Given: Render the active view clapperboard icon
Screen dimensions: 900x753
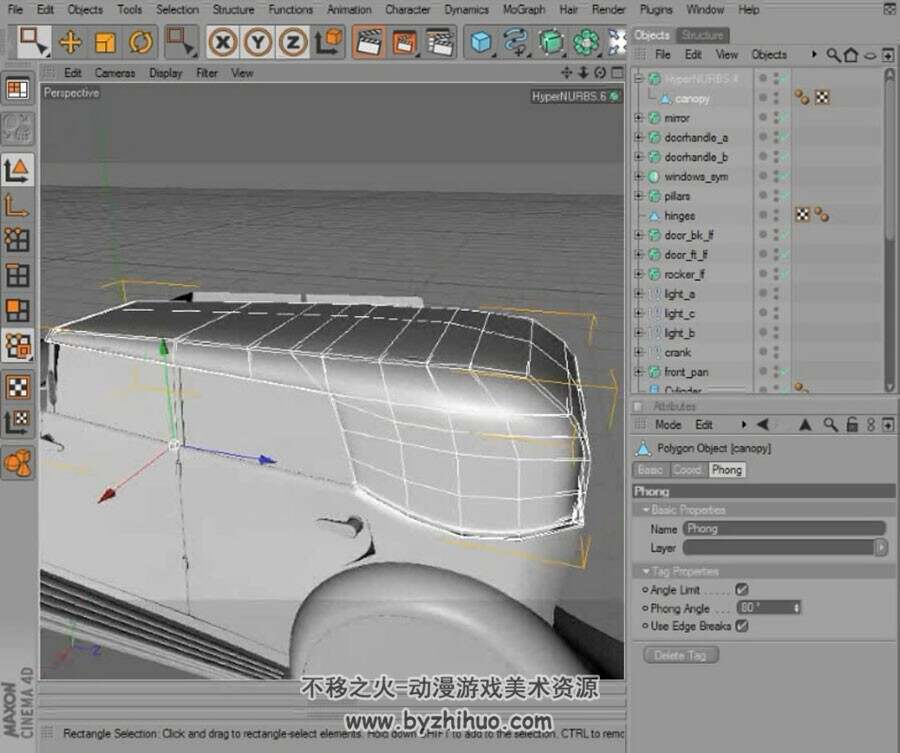Looking at the screenshot, I should [x=369, y=42].
